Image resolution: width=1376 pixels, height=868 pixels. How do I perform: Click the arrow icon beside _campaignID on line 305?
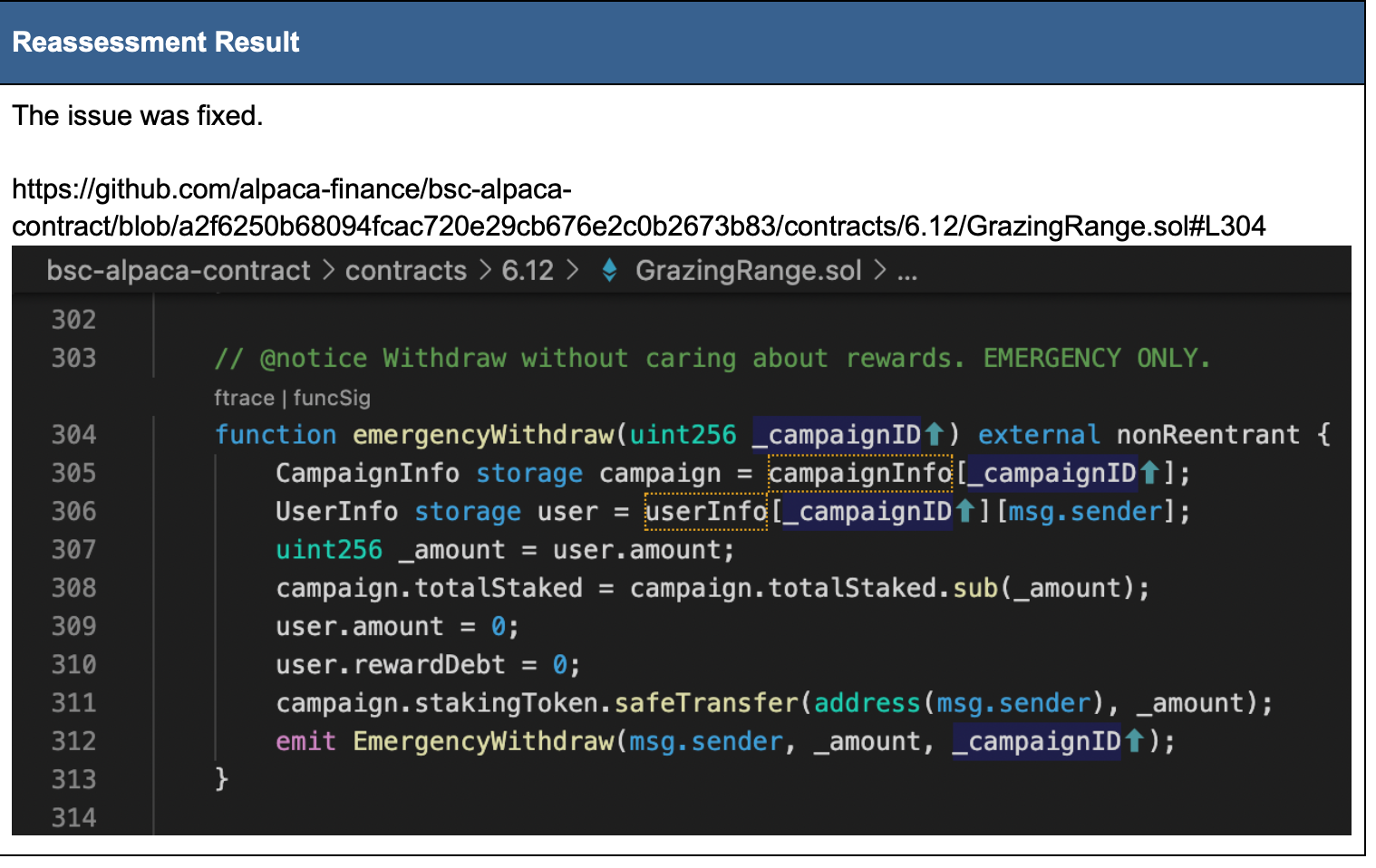1149,473
